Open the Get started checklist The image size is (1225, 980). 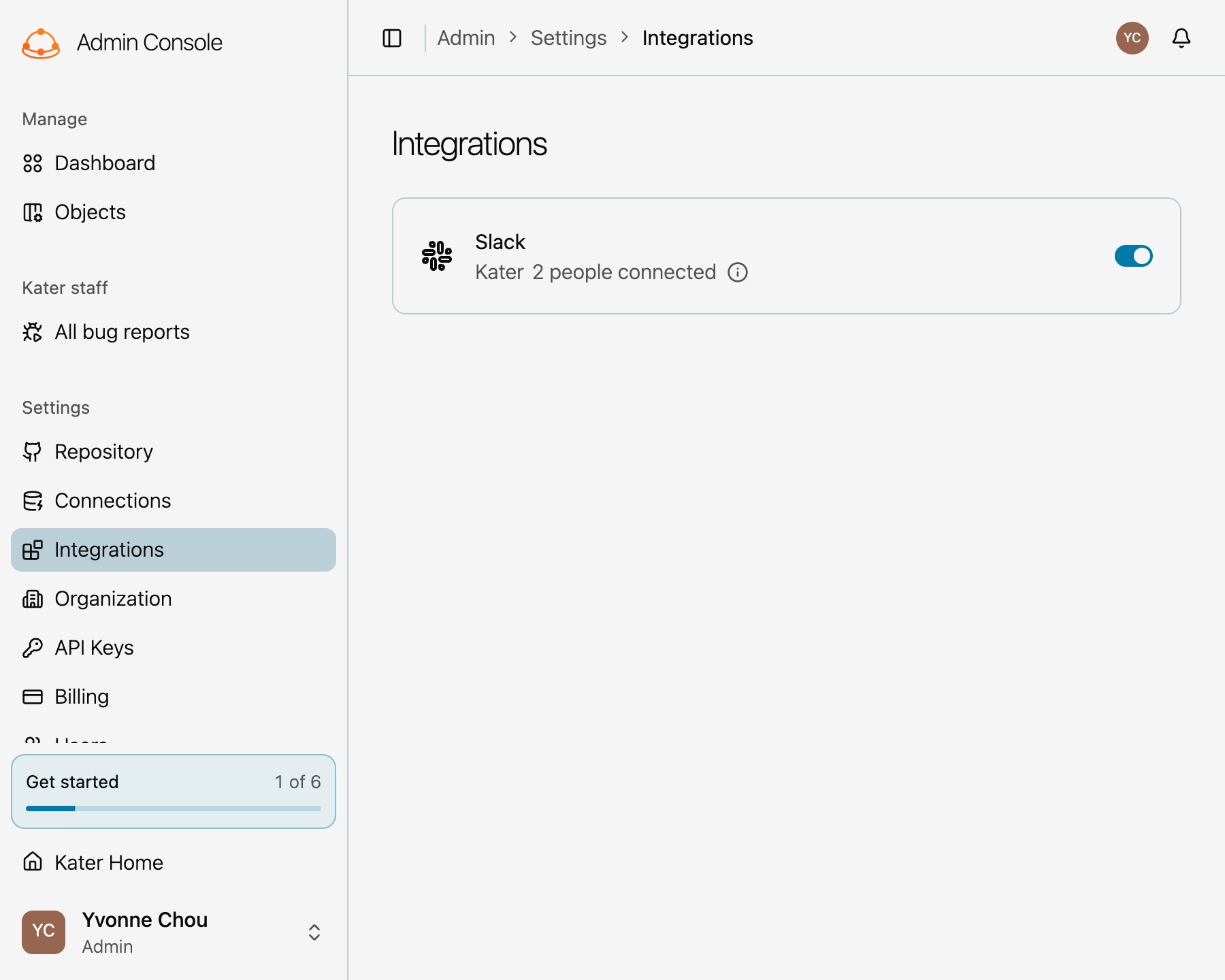(174, 791)
